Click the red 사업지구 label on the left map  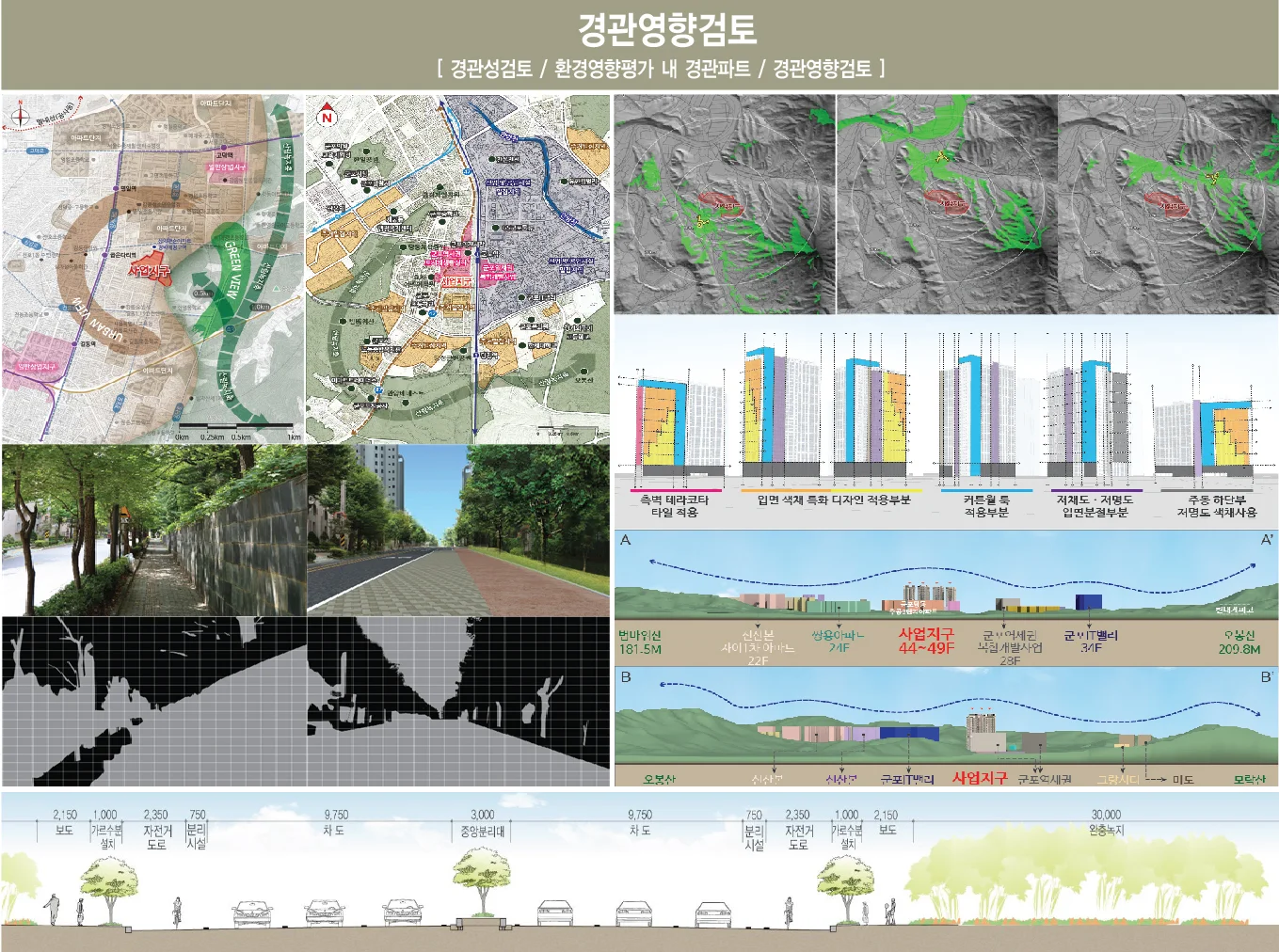tap(149, 272)
